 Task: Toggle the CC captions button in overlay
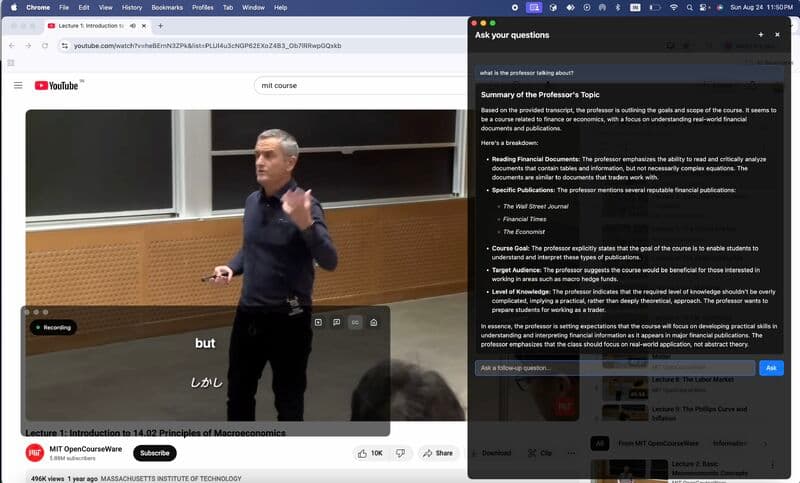[x=354, y=322]
